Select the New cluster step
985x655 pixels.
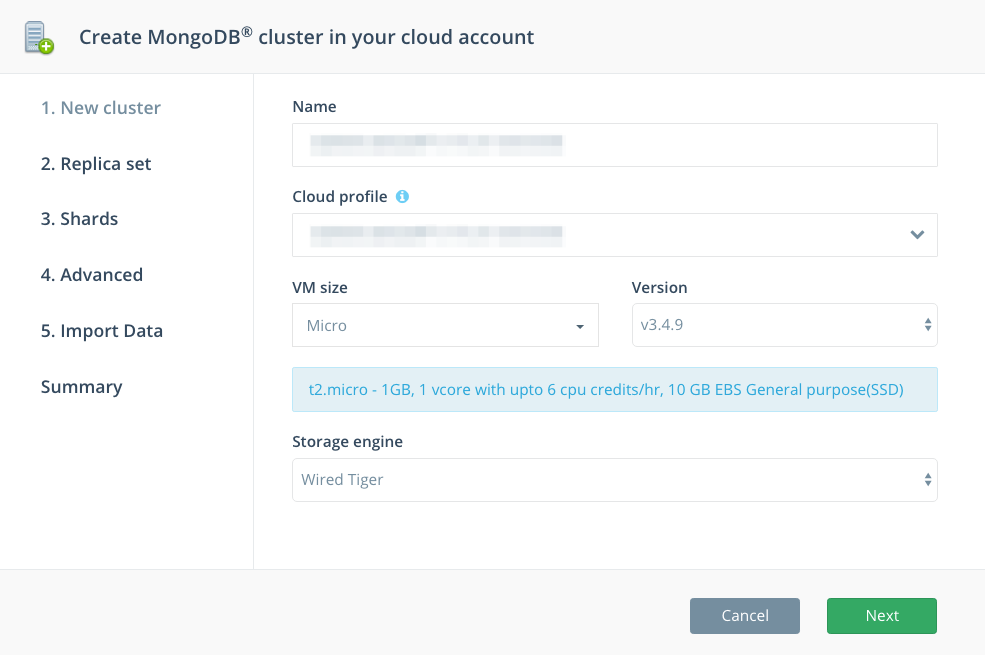[101, 108]
